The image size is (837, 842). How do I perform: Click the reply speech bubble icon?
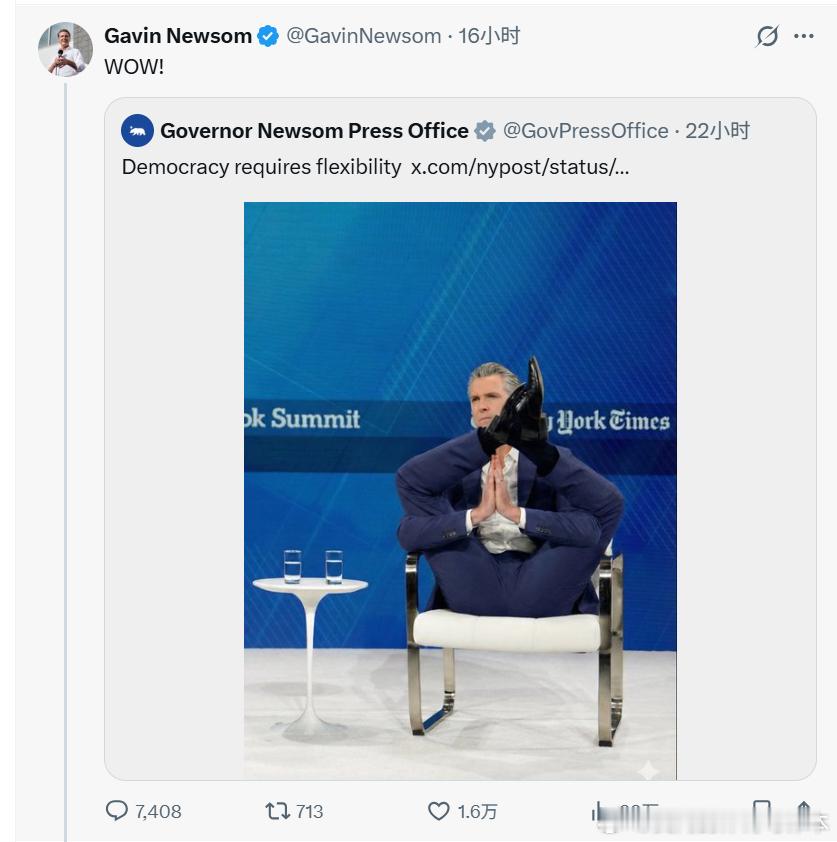coord(117,811)
